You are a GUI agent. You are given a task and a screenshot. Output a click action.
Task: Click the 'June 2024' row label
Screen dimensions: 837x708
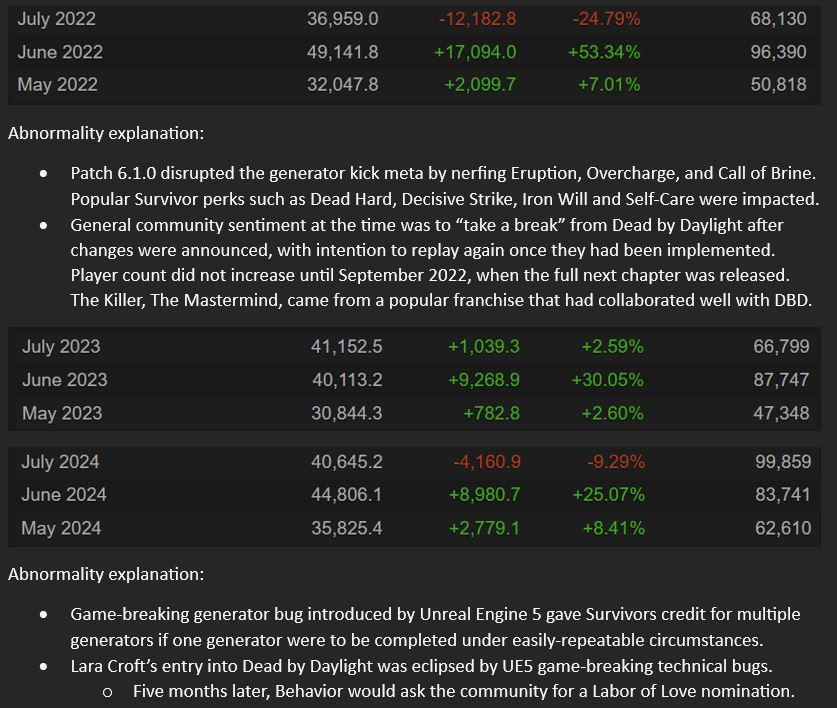pos(64,495)
